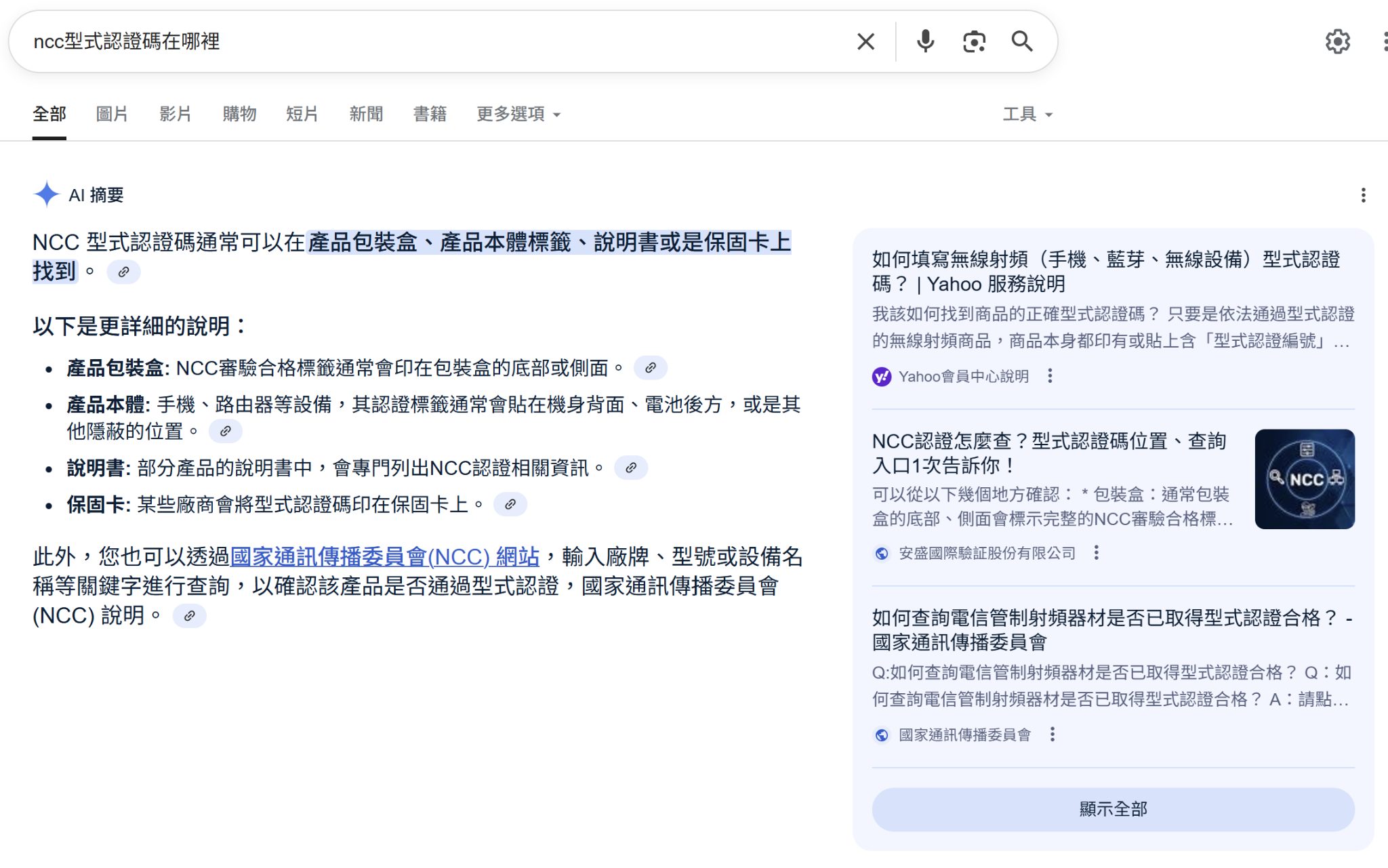Click the Yahoo會員中心說明 source name
The width and height of the screenshot is (1388, 868).
[x=963, y=377]
